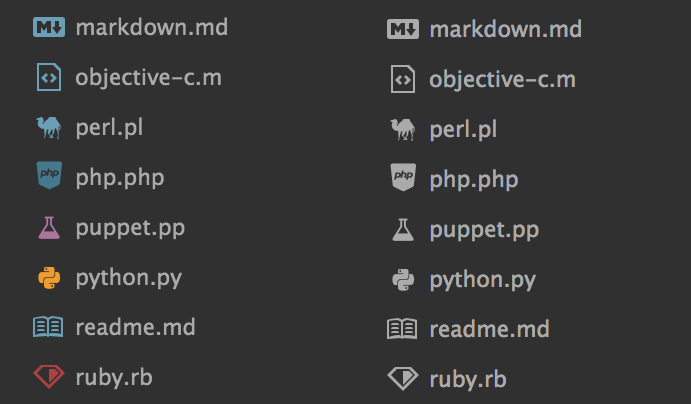The height and width of the screenshot is (404, 691).
Task: Click the red Ruby gem icon
Action: pyautogui.click(x=48, y=377)
